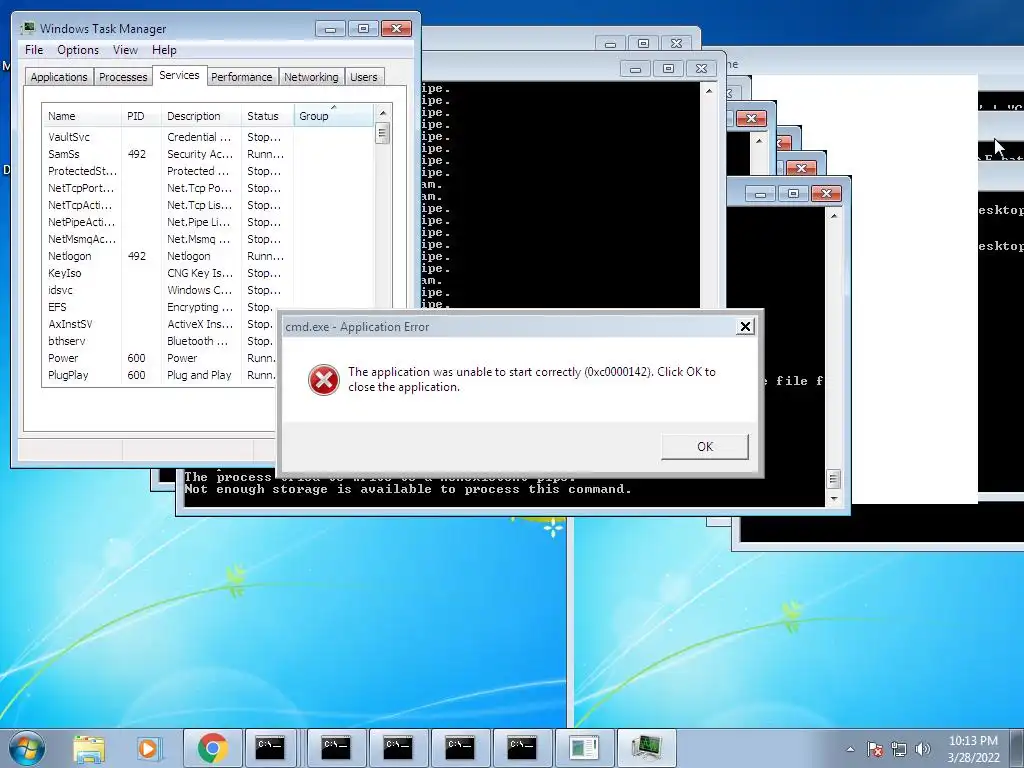Select the NetMsmqAc... service row
Screen dimensions: 1024x768
tap(208, 239)
